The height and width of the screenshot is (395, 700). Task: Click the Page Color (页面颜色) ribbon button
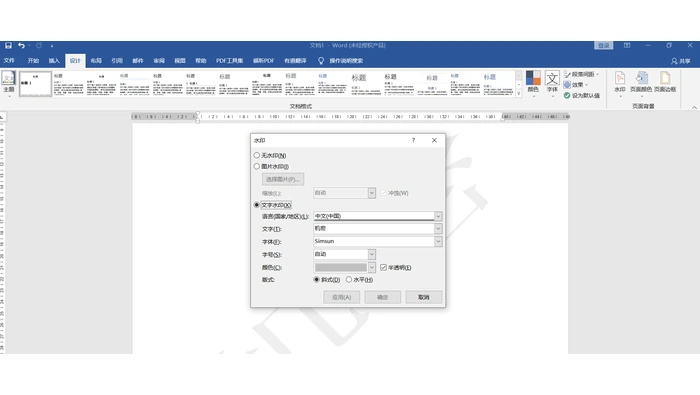641,83
